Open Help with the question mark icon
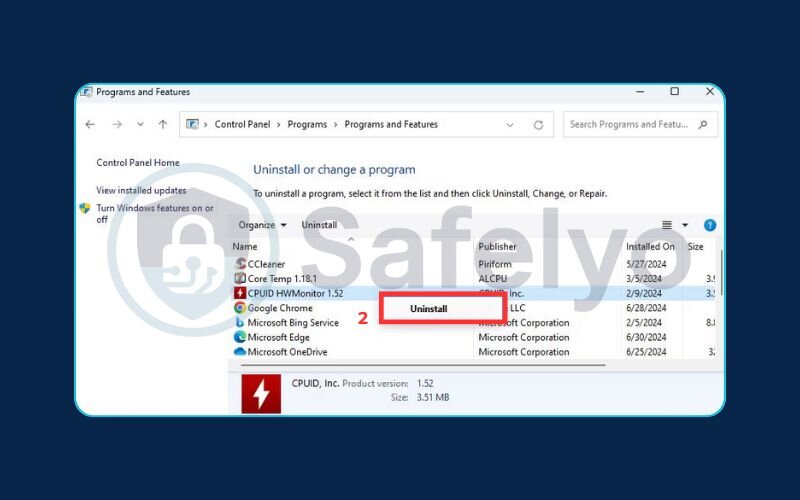Image resolution: width=800 pixels, height=500 pixels. click(710, 225)
